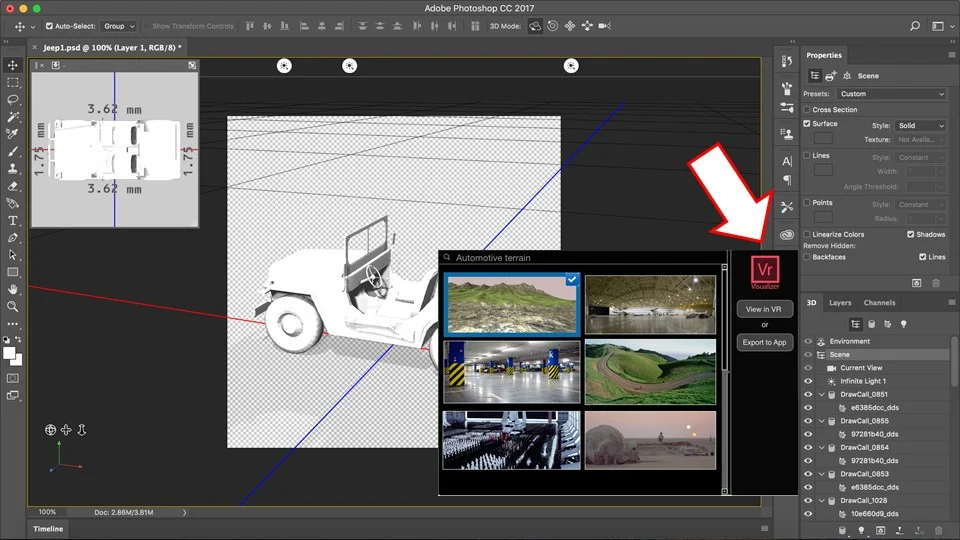Select the Clone Stamp tool
Viewport: 960px width, 540px height.
tap(12, 168)
